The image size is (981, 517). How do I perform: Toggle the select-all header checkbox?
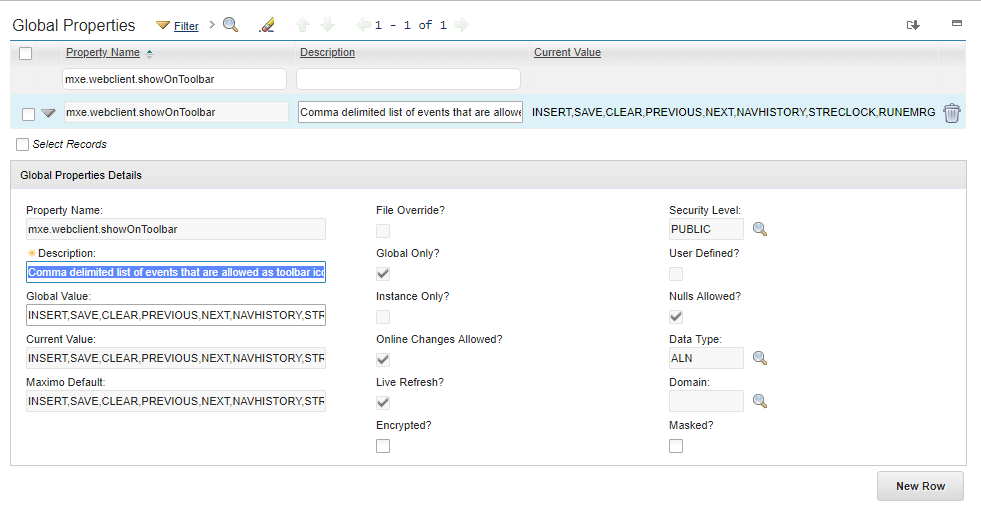pyautogui.click(x=26, y=53)
